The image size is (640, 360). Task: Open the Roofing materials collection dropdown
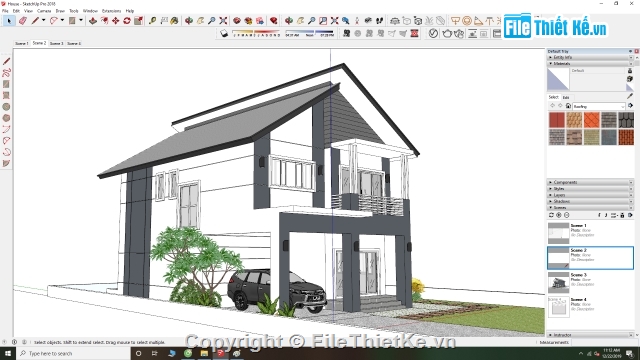coord(599,106)
